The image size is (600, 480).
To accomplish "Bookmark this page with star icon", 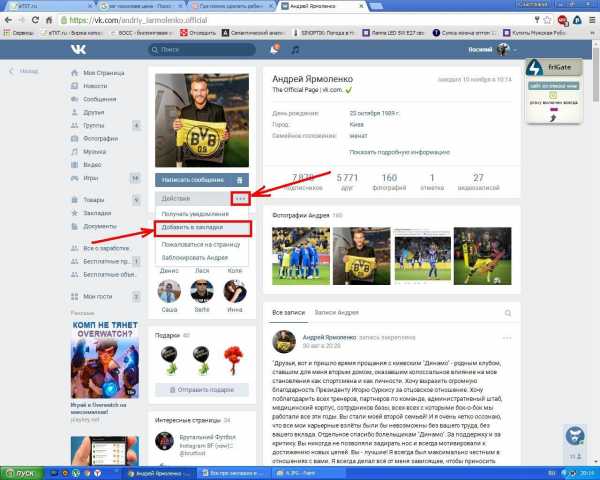I will [x=548, y=20].
